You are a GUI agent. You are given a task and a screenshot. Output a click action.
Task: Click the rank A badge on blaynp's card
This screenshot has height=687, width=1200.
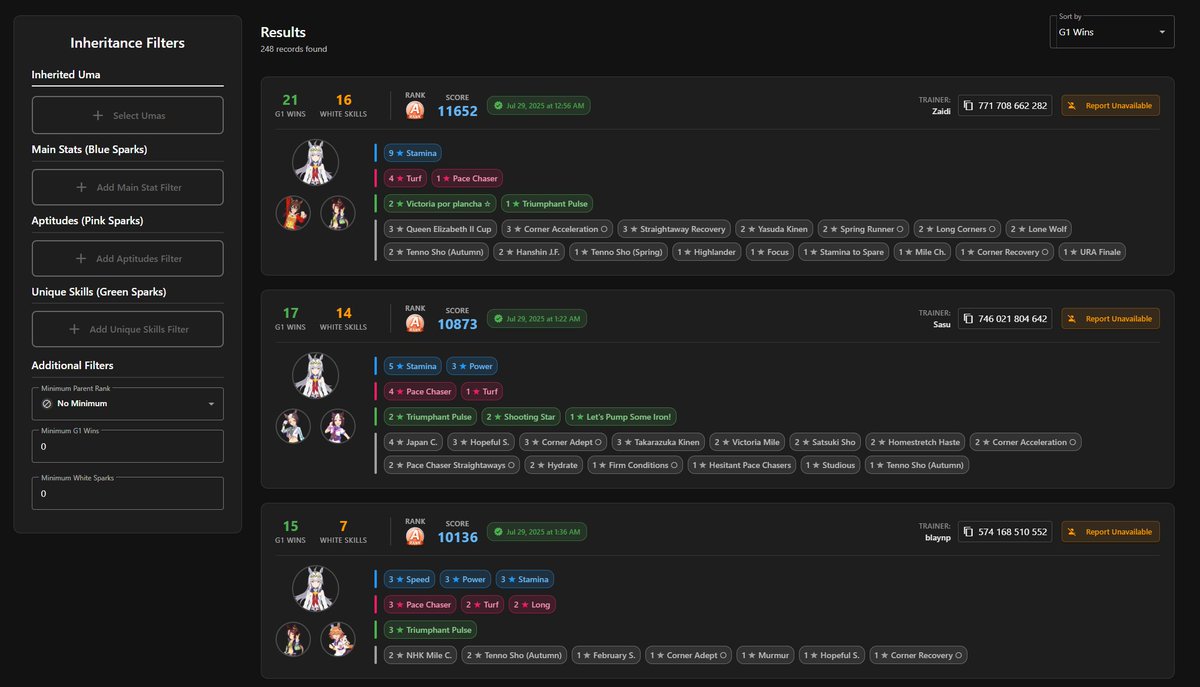pyautogui.click(x=415, y=537)
